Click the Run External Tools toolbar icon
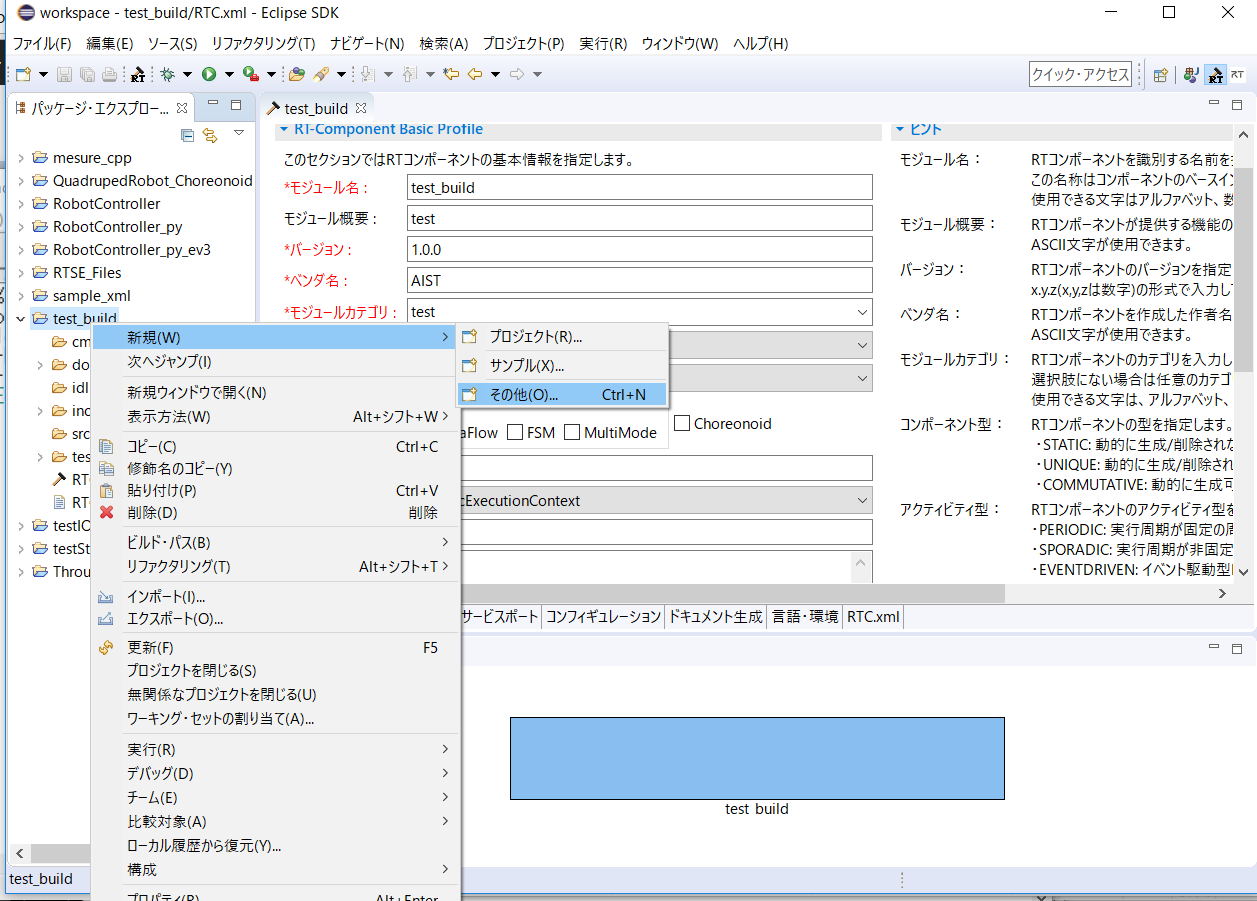Viewport: 1257px width, 901px height. click(250, 74)
